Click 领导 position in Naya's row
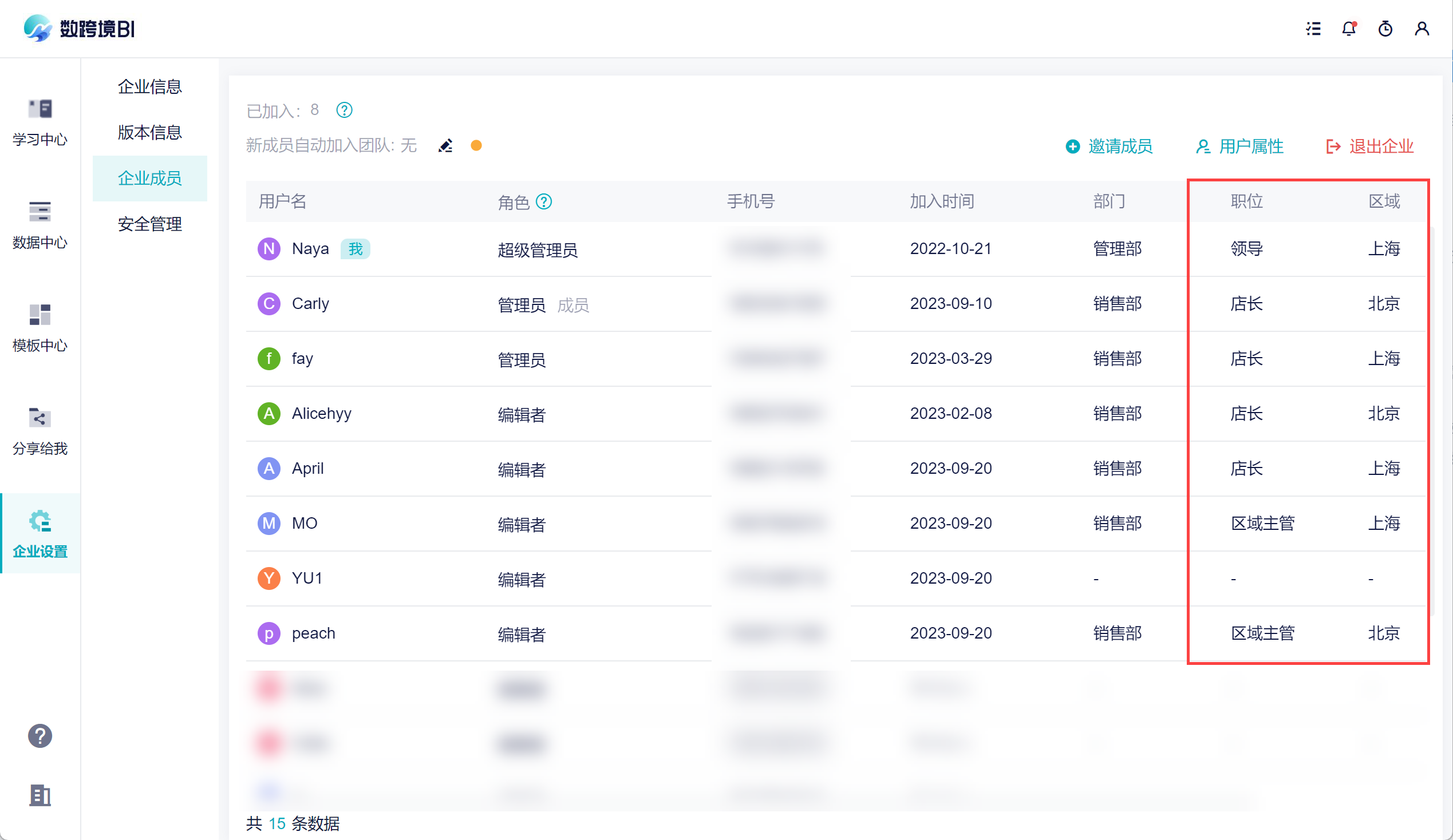This screenshot has width=1453, height=840. [x=1246, y=249]
